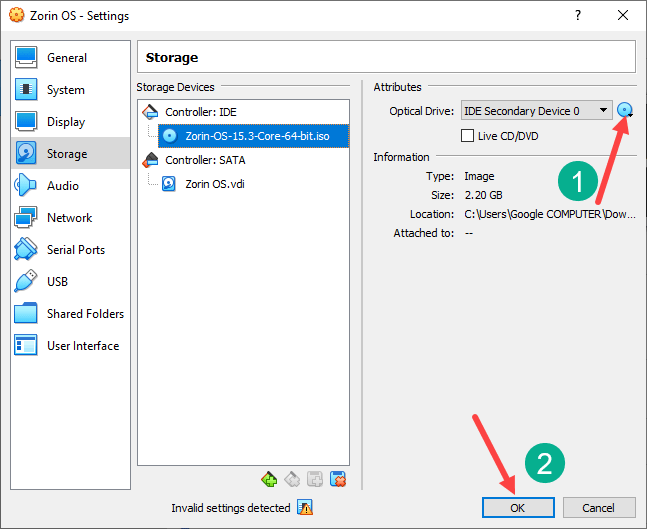Close the Zorin OS Settings dialog
This screenshot has height=529, width=647.
[623, 15]
